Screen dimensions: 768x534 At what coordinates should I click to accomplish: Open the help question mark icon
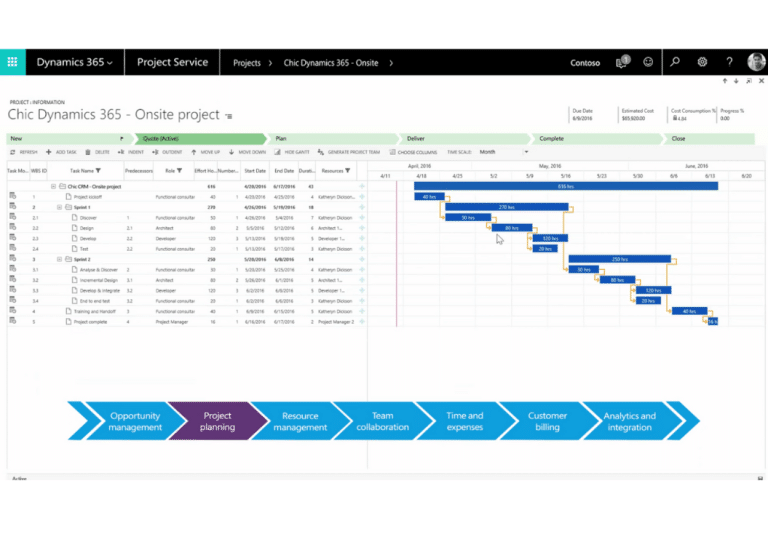point(729,62)
